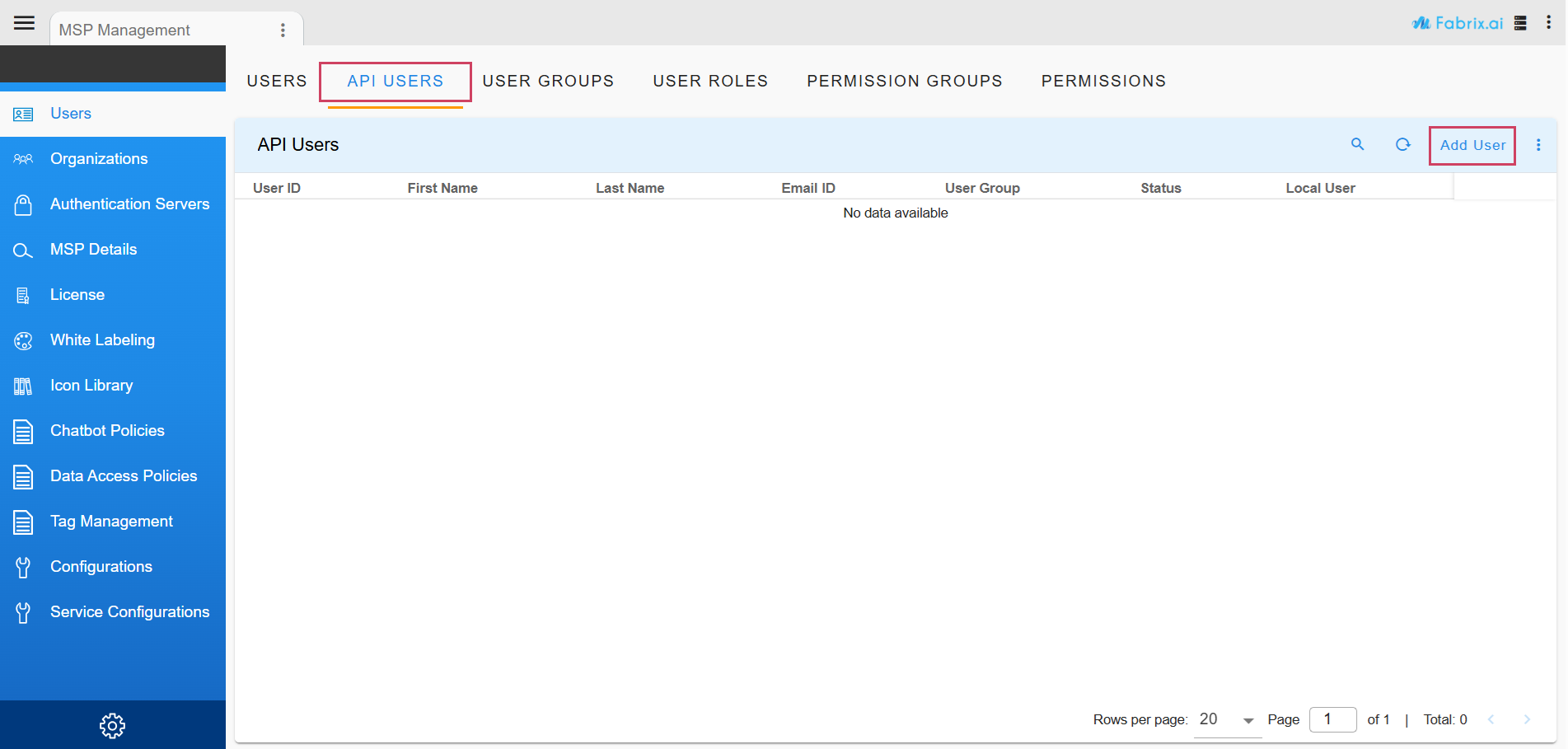Image resolution: width=1568 pixels, height=749 pixels.
Task: Click the Fabrix.ai logo link
Action: click(x=1457, y=23)
